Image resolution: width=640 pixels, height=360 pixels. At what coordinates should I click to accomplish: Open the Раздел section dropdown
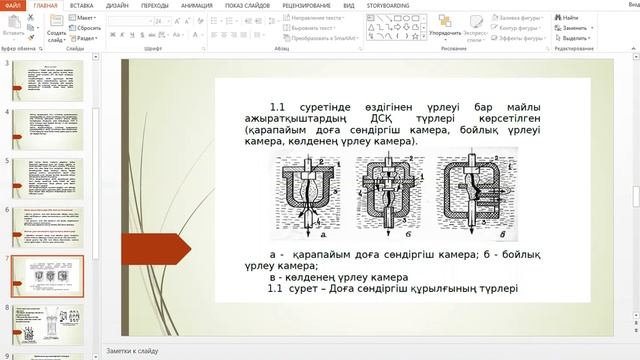pyautogui.click(x=84, y=38)
